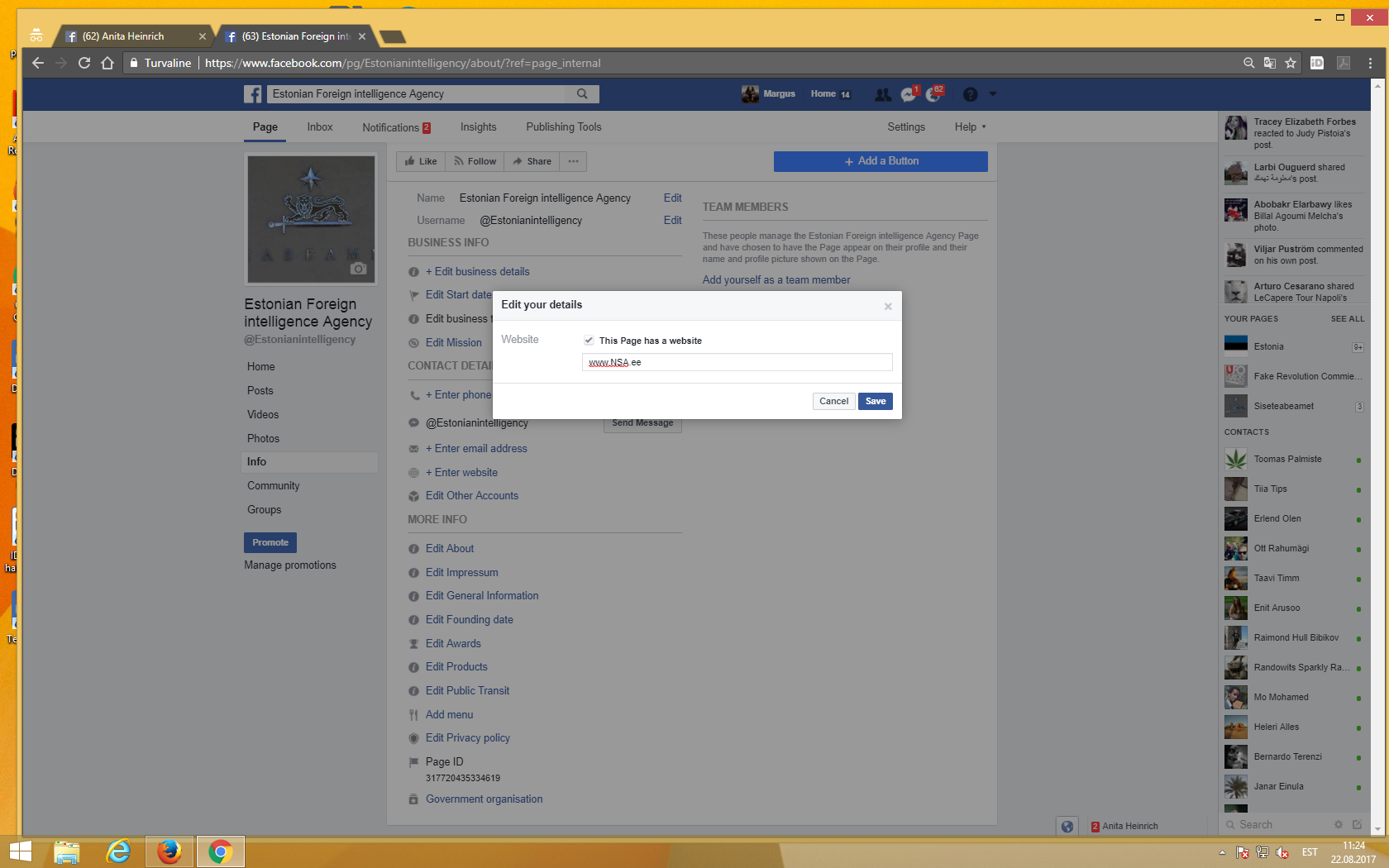1389x868 pixels.
Task: Click + Enter website link
Action: click(461, 472)
